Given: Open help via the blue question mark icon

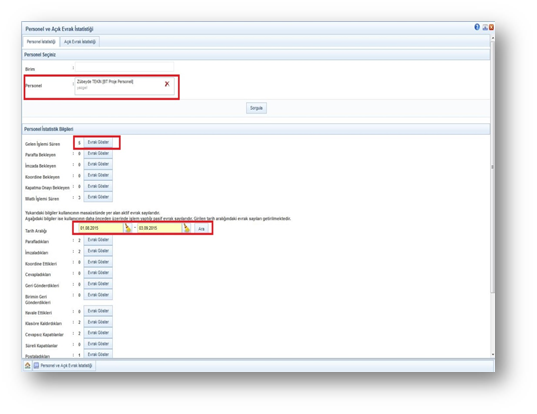Looking at the screenshot, I should pyautogui.click(x=477, y=27).
